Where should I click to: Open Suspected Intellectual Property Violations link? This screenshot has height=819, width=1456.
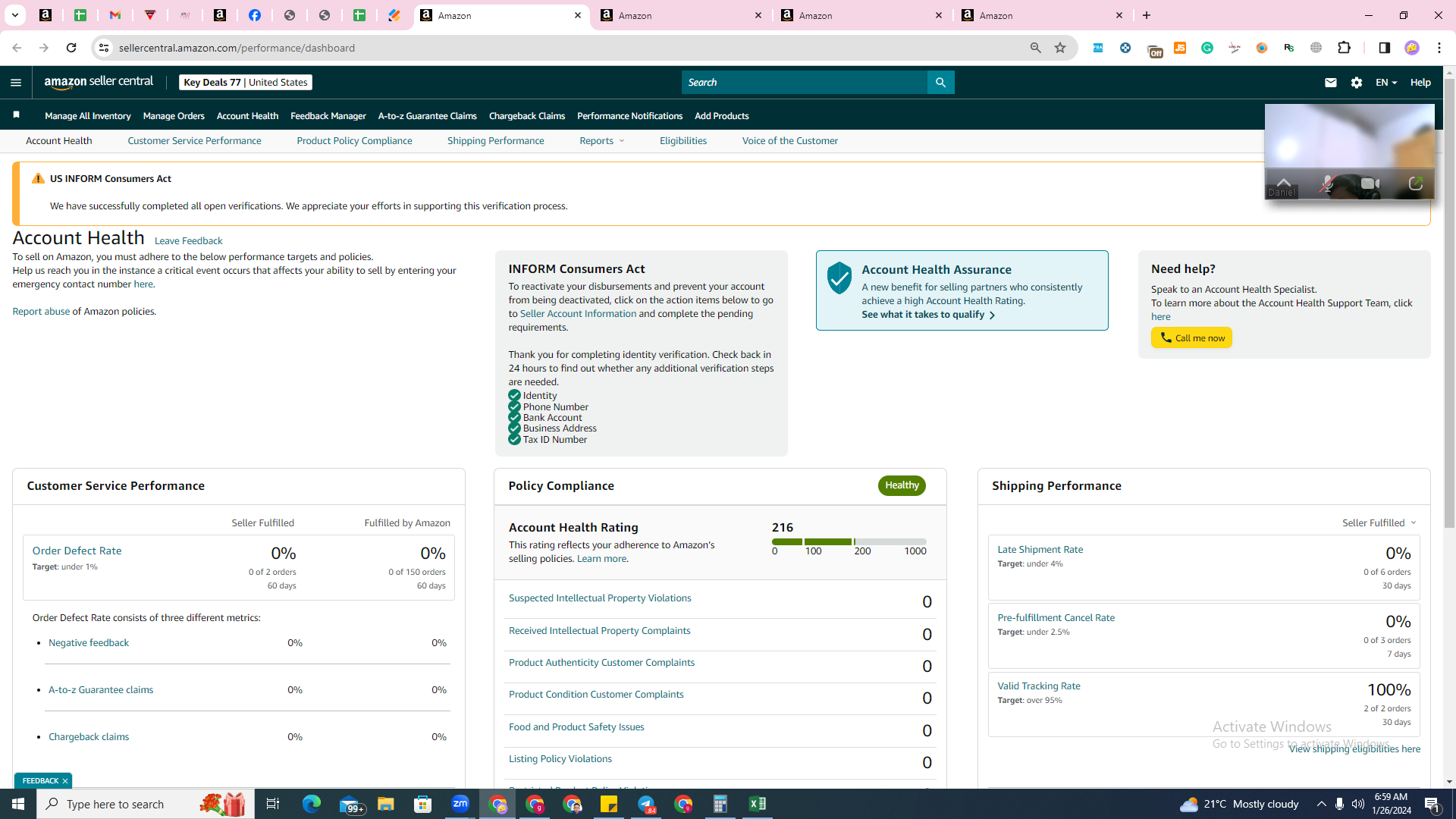600,598
